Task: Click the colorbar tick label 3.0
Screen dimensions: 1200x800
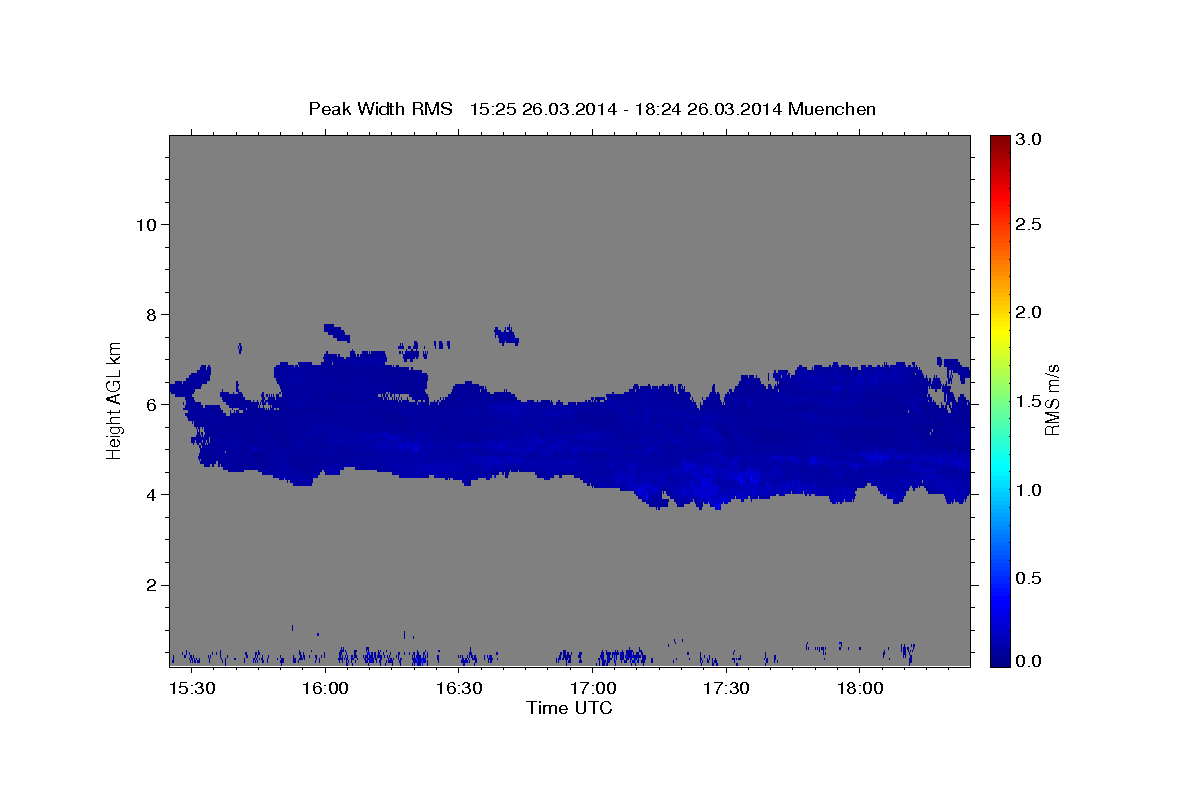Action: [1029, 140]
